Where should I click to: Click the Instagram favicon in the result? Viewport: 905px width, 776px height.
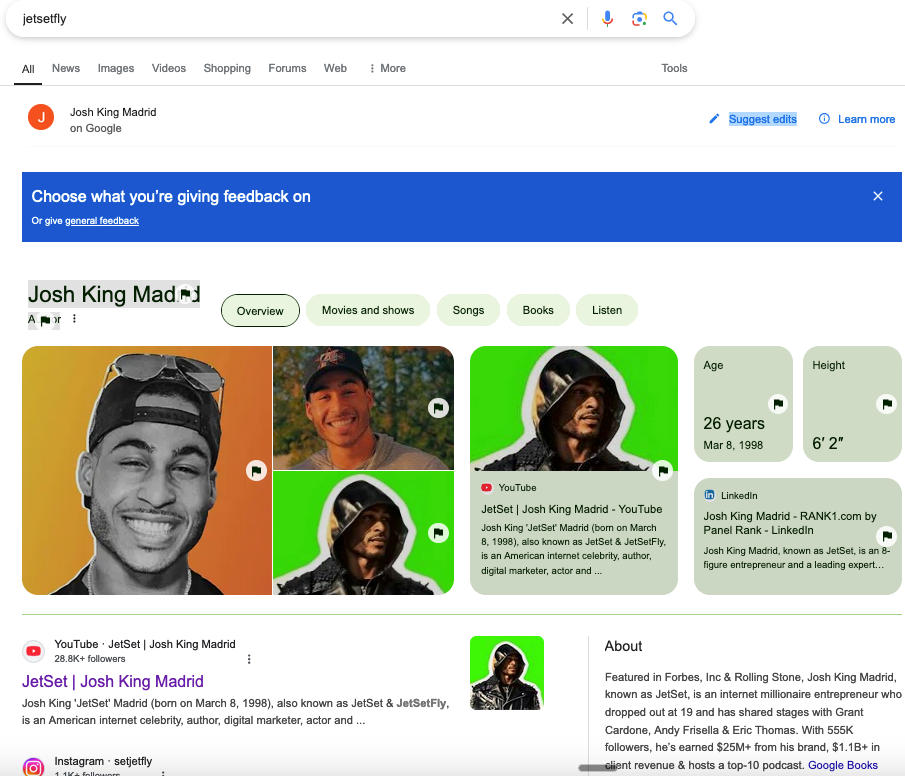tap(33, 767)
